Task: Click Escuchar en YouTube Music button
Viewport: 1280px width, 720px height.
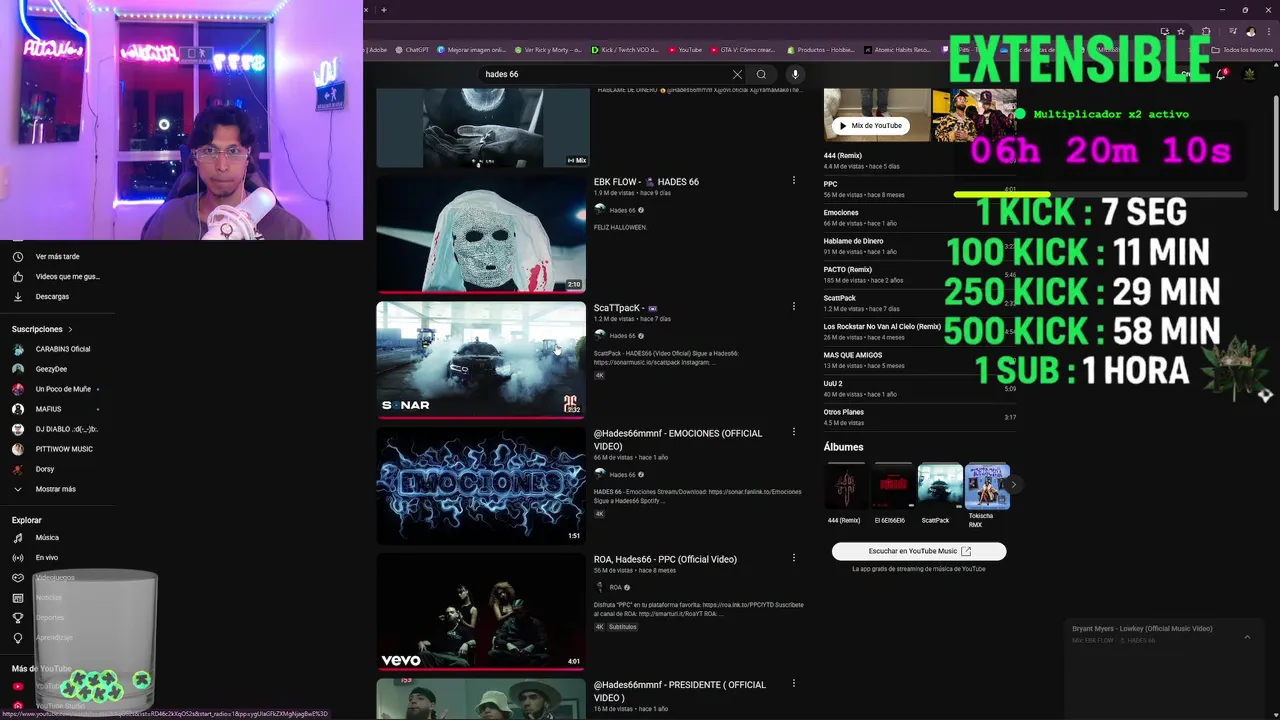Action: tap(919, 551)
